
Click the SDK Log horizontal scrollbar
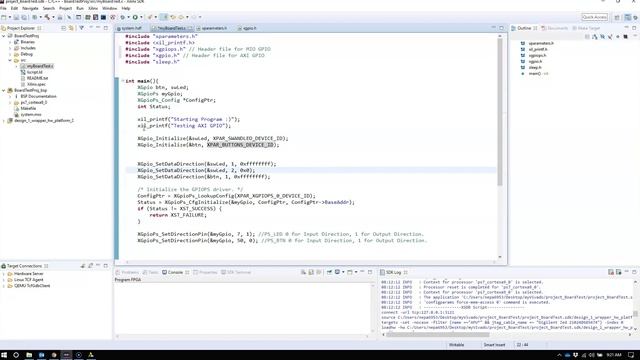click(438, 334)
